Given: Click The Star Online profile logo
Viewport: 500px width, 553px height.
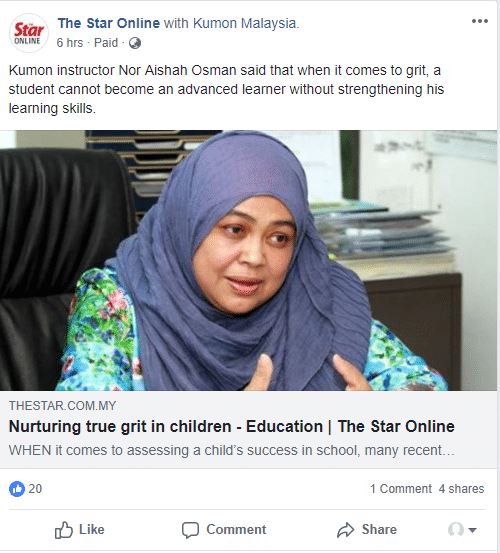Looking at the screenshot, I should point(29,33).
